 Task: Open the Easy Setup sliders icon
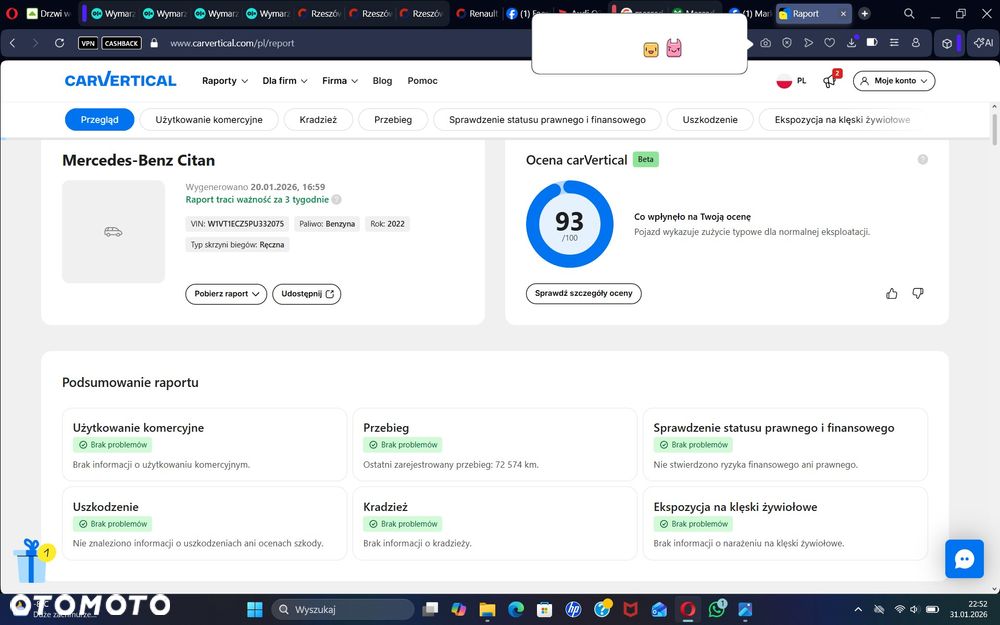[894, 43]
